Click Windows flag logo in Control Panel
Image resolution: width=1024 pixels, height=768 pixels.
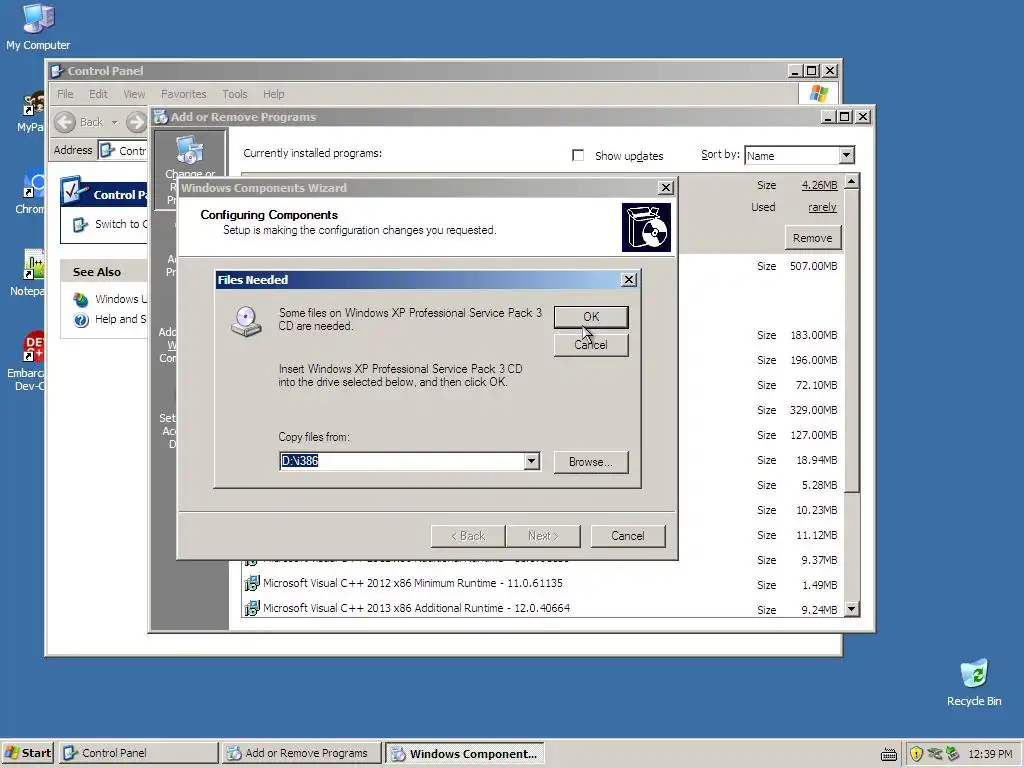[x=818, y=93]
